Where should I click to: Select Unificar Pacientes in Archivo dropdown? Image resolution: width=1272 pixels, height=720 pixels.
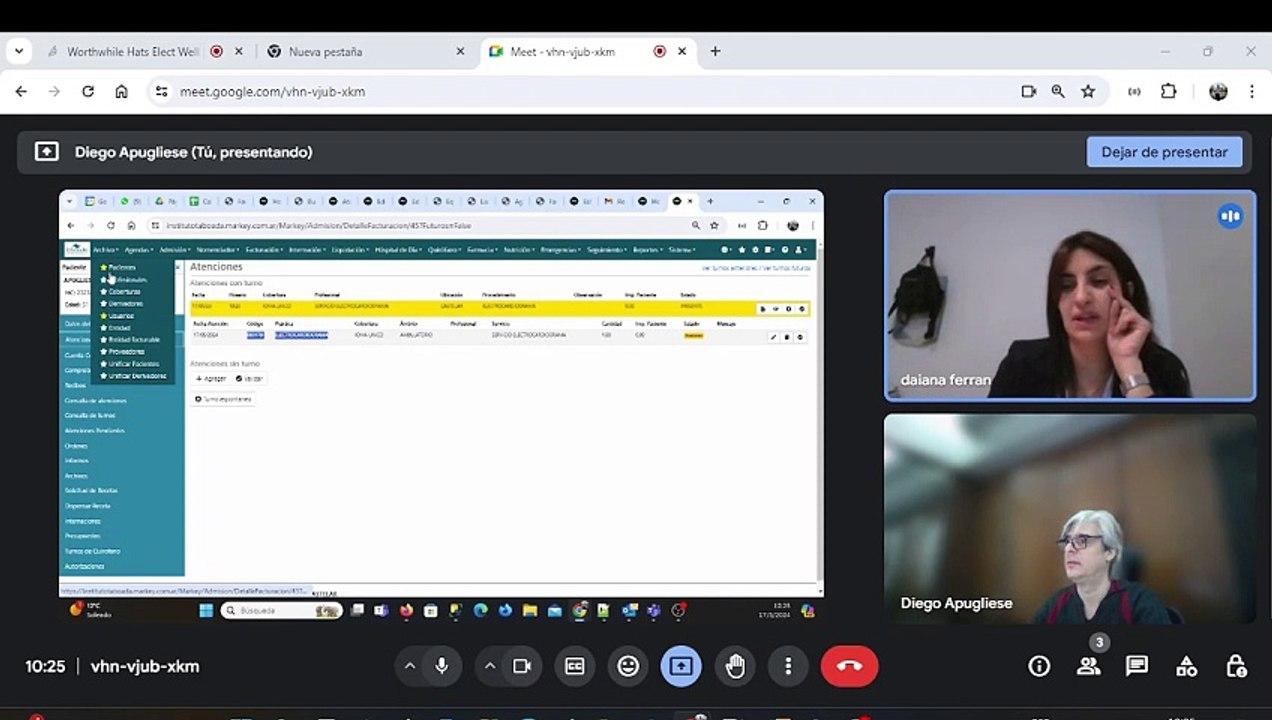(133, 364)
